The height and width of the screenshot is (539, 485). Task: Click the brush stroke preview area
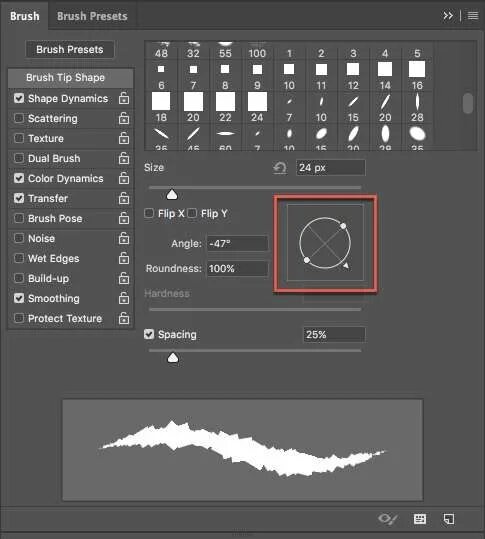click(x=243, y=450)
